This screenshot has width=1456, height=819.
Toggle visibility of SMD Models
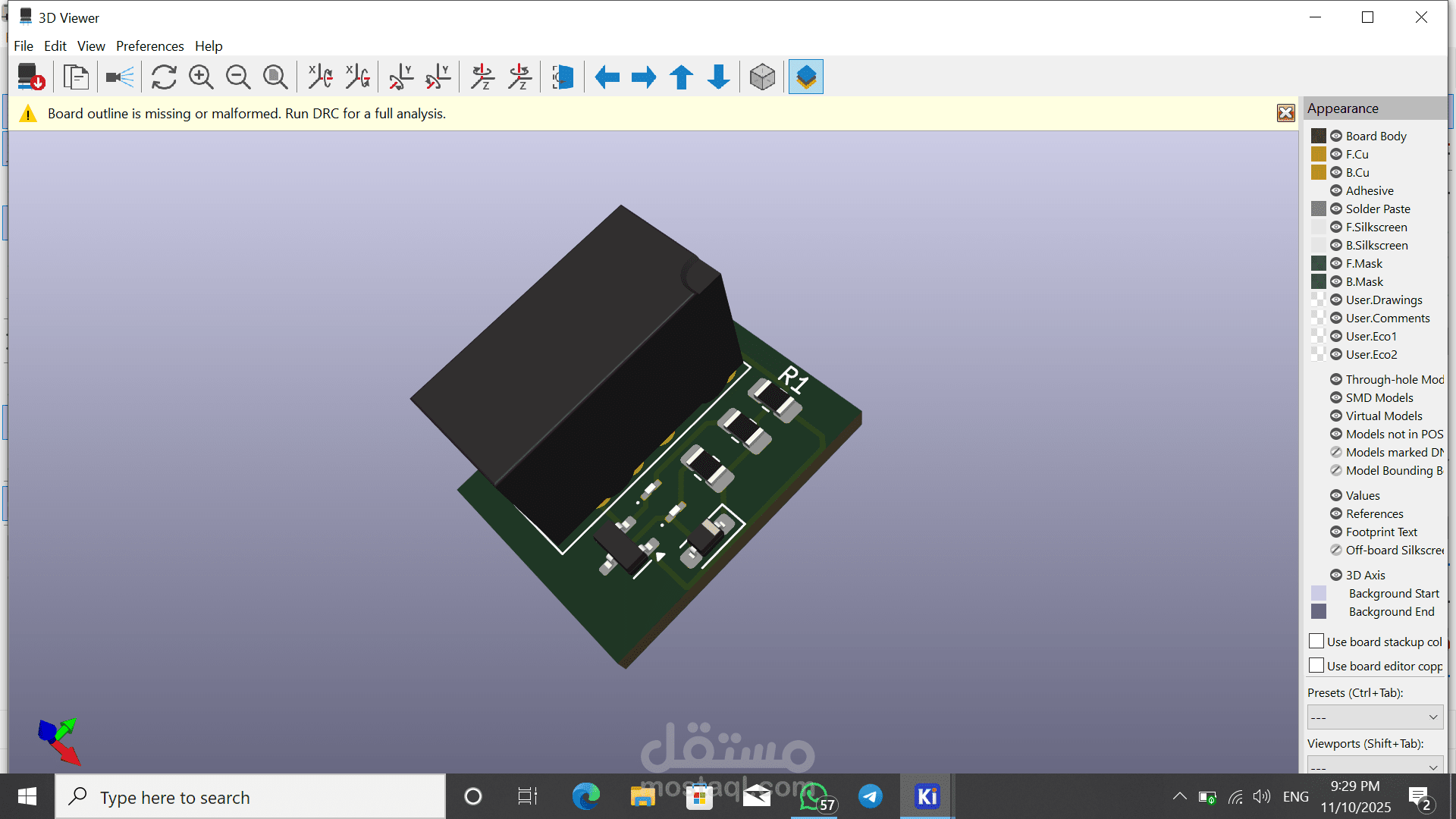(1336, 397)
